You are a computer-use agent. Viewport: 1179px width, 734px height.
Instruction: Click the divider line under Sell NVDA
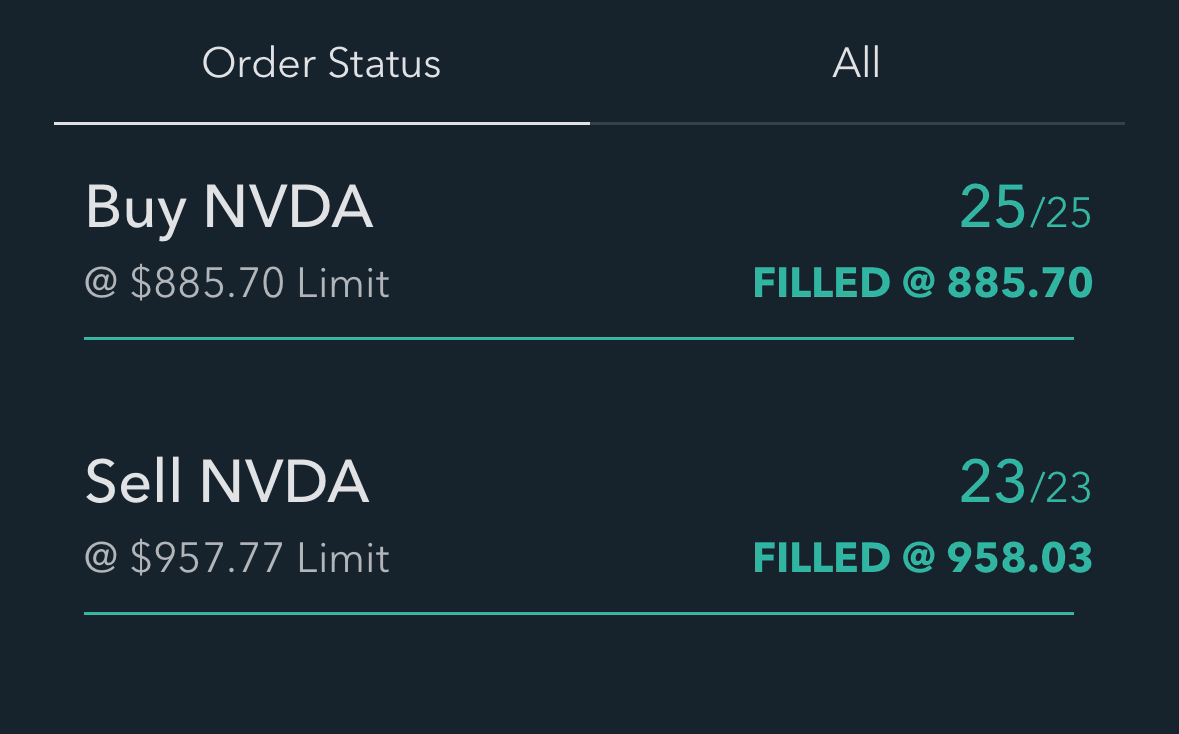[x=580, y=613]
